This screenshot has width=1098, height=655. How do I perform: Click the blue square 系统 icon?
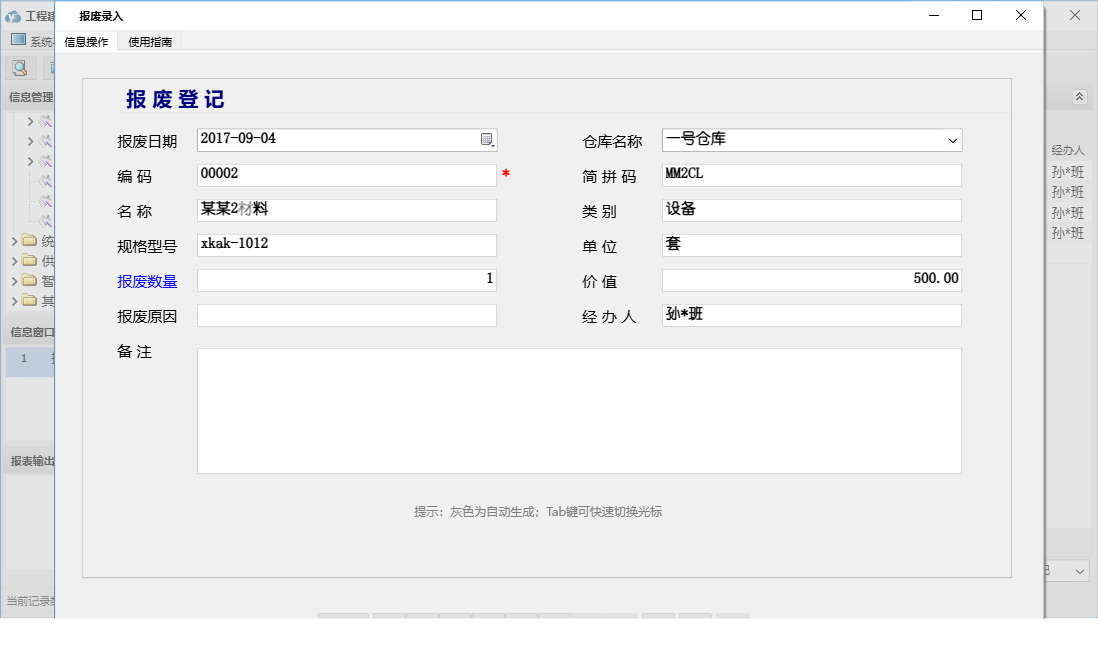pos(17,40)
